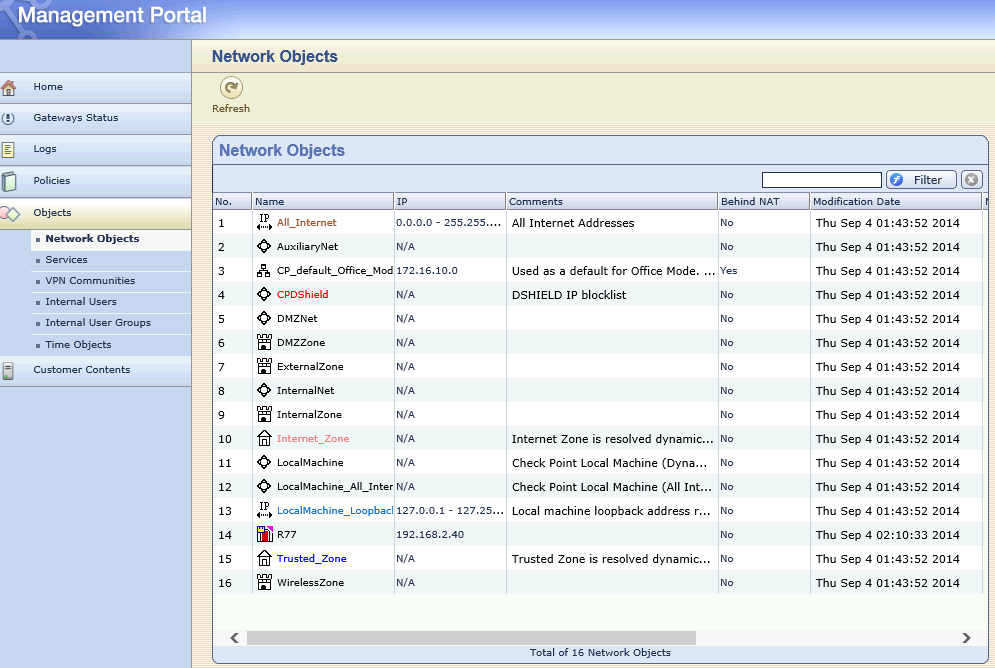The image size is (995, 668).
Task: Click the Logs scroll icon in the sidebar
Action: coord(13,149)
